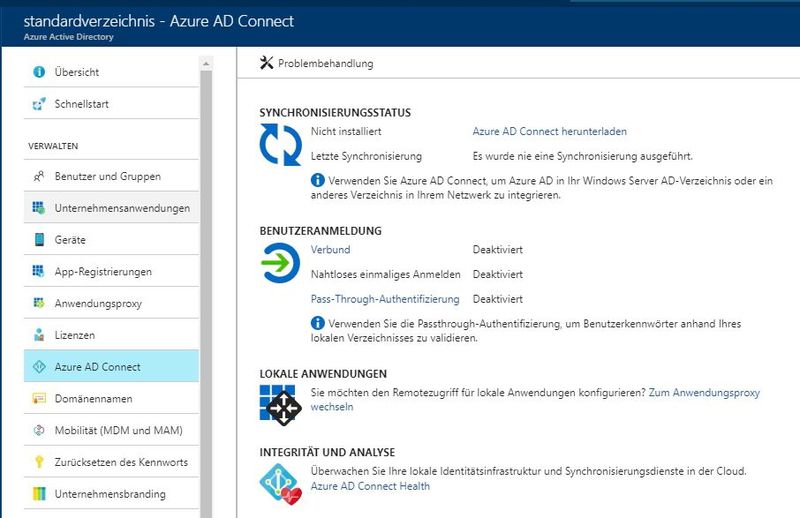Click the sidebar scrollbar up arrow
Viewport: 800px width, 518px height.
click(206, 64)
